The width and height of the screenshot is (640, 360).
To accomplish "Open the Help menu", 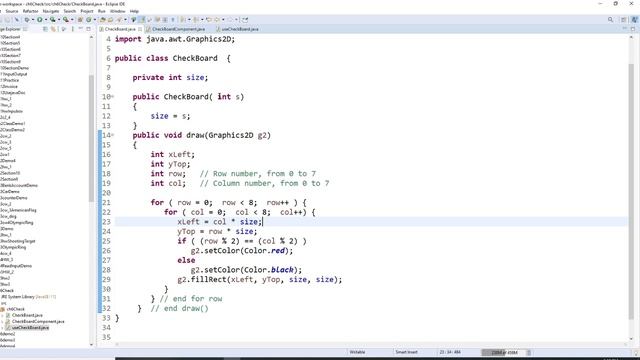I will point(134,11).
